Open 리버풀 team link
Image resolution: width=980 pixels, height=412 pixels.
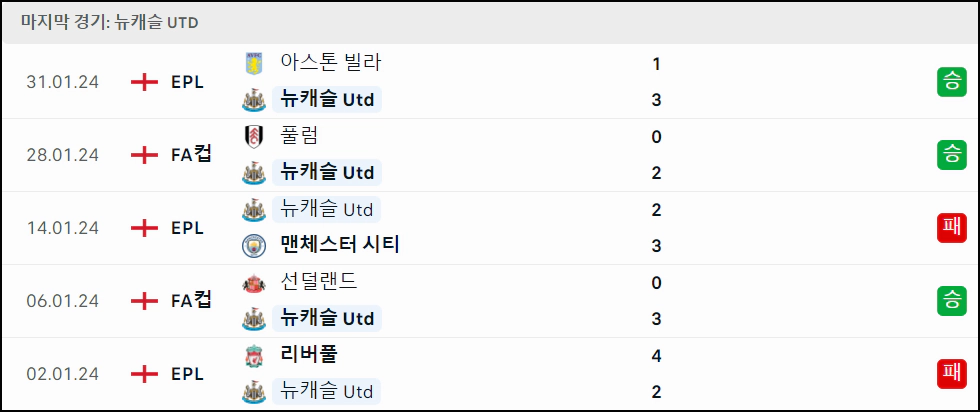tap(309, 354)
